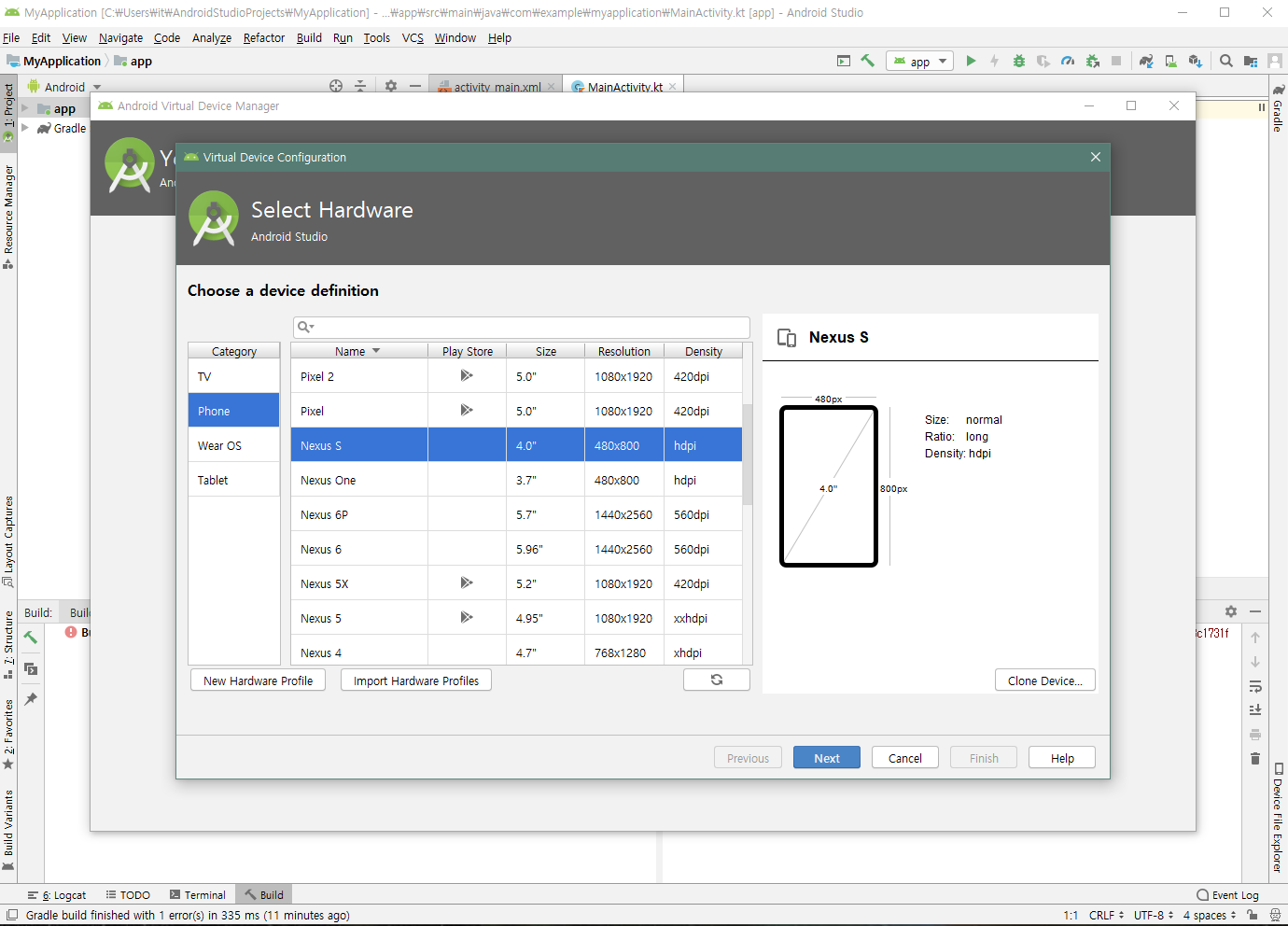1288x926 pixels.
Task: Click the Build panel trash icon
Action: 1255,758
